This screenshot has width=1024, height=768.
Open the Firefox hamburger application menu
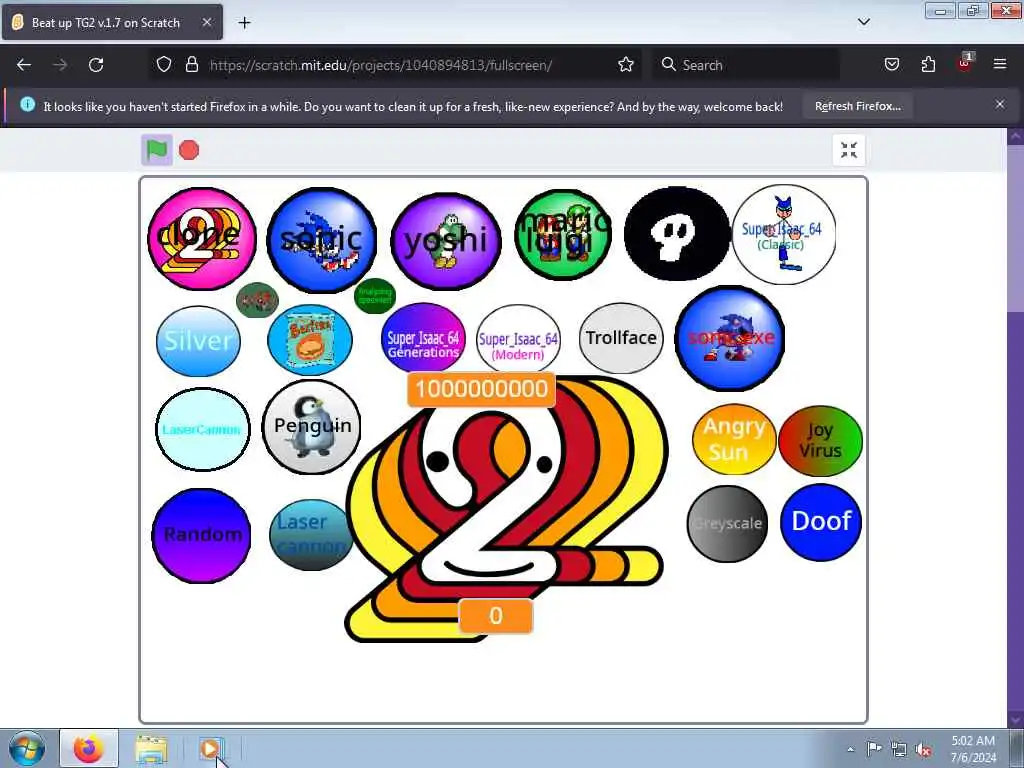[x=1000, y=65]
